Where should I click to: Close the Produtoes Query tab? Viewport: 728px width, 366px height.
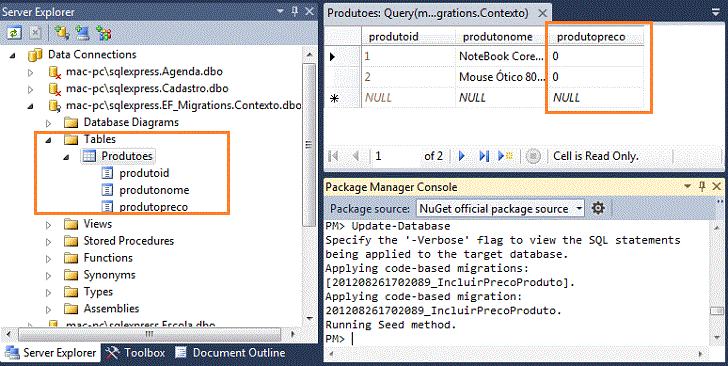point(542,13)
